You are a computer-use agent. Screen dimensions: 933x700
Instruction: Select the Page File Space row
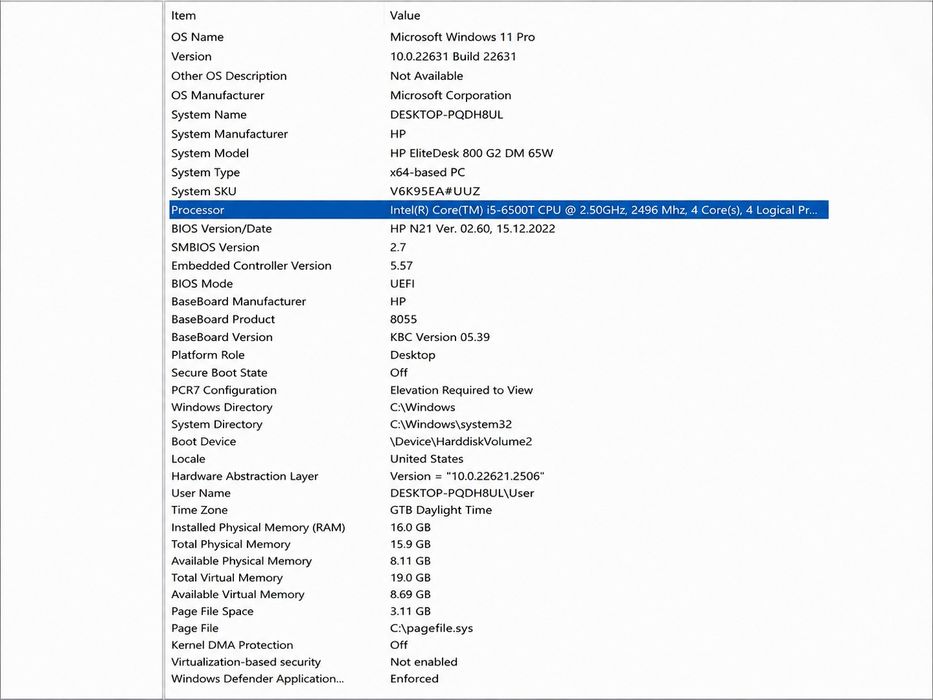click(x=499, y=611)
